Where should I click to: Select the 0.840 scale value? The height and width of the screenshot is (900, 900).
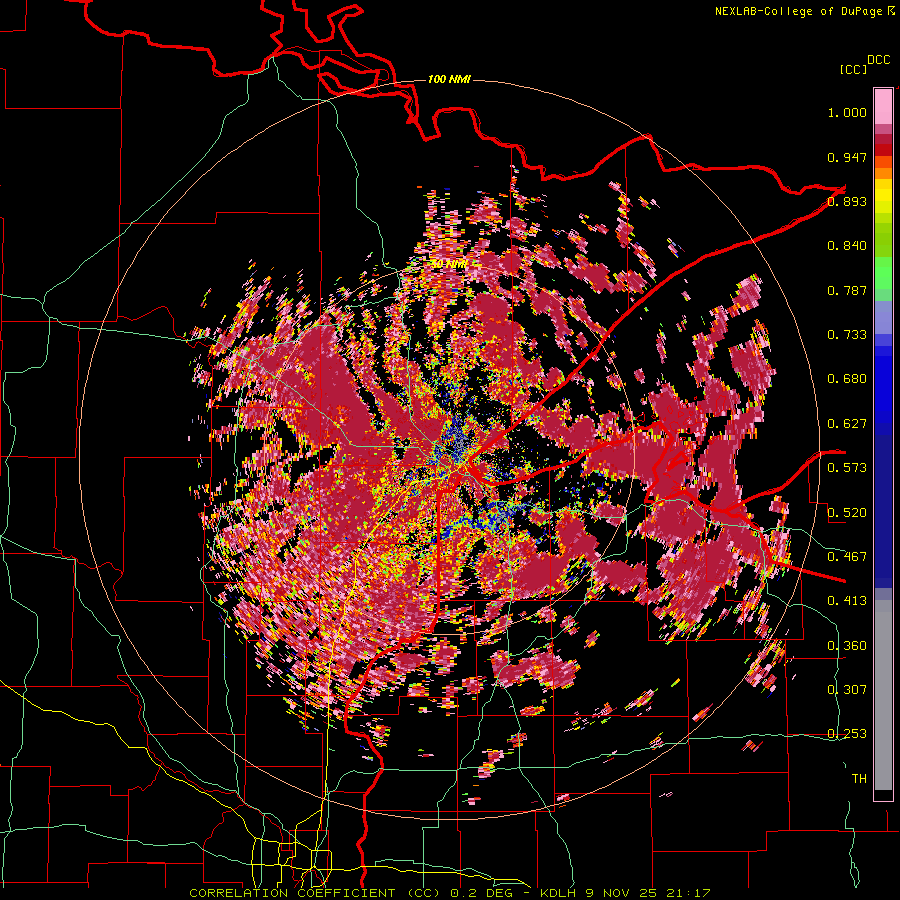click(x=847, y=246)
